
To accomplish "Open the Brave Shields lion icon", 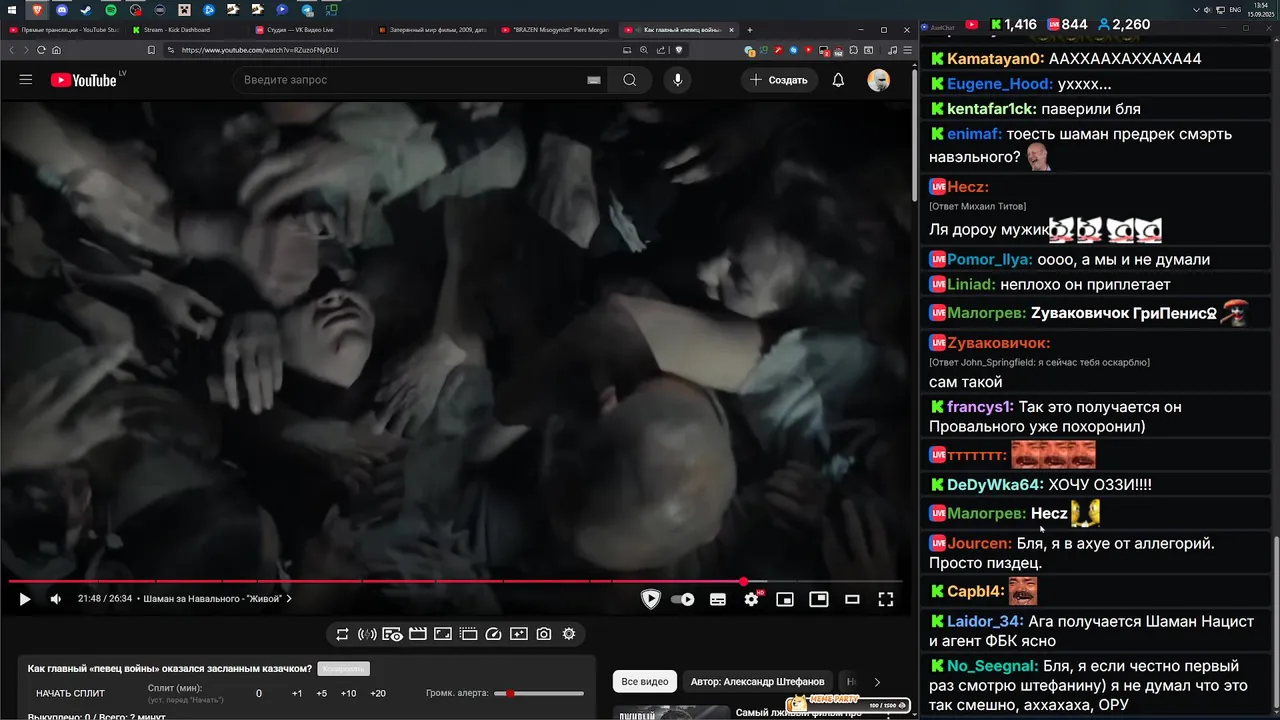I will pyautogui.click(x=678, y=50).
